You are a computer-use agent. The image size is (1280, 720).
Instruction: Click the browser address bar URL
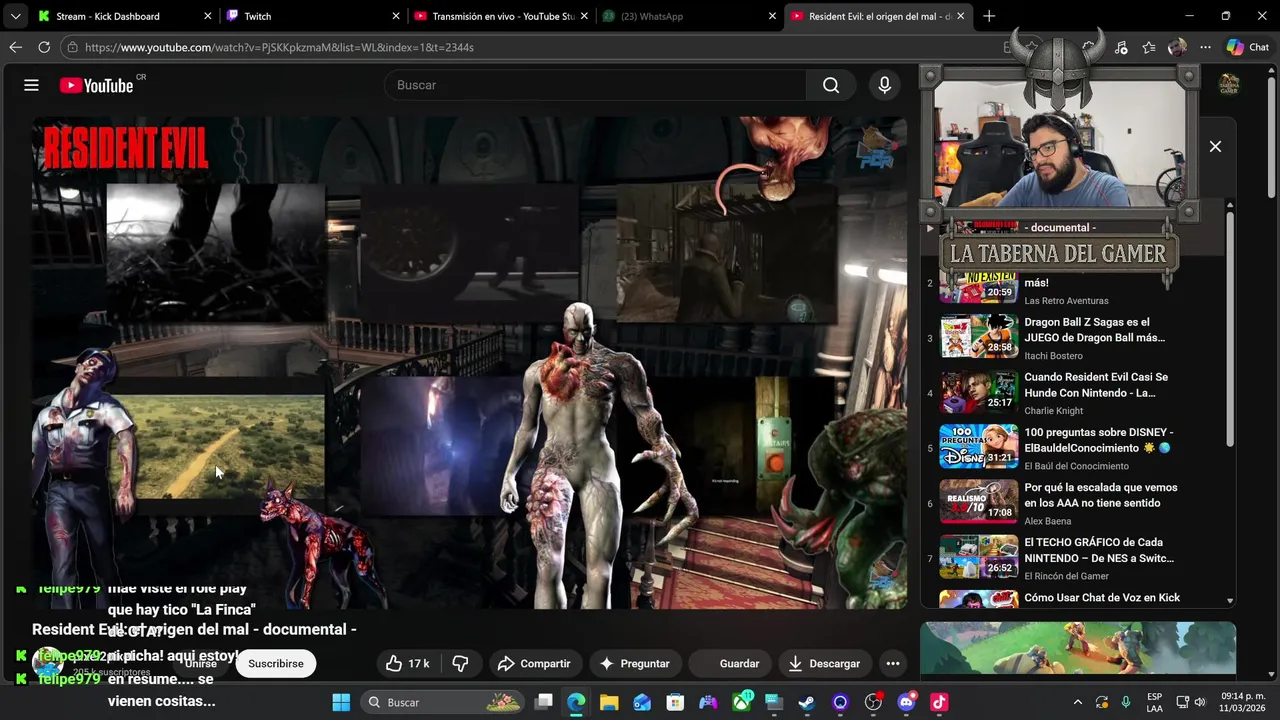click(x=279, y=47)
